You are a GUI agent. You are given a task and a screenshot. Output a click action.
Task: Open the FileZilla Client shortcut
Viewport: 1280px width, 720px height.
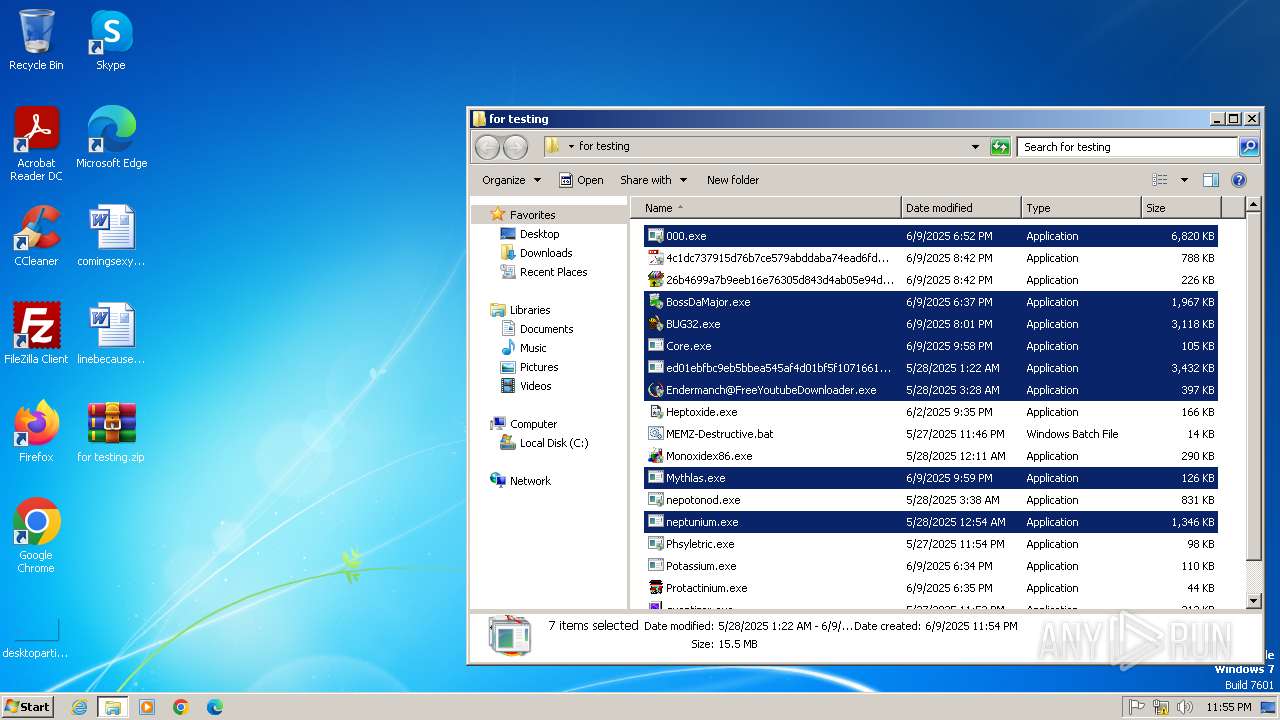(36, 333)
